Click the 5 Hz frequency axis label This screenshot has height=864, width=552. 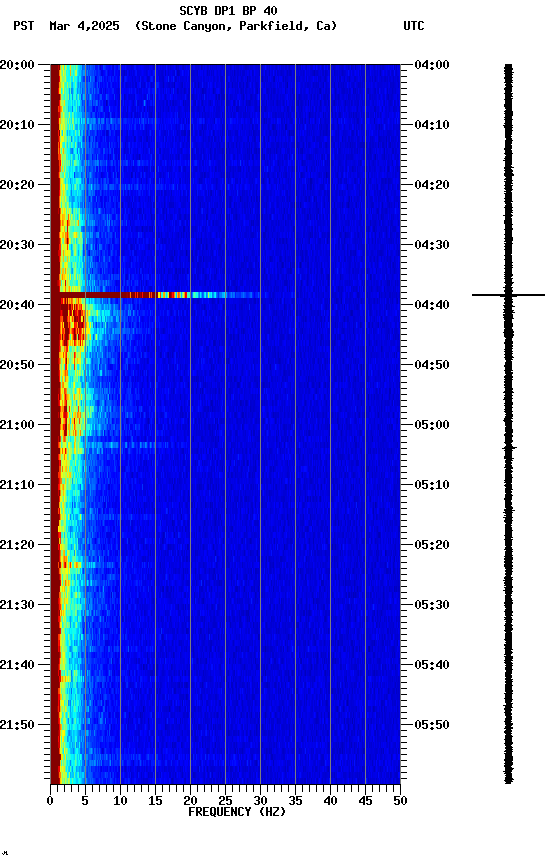(x=85, y=802)
